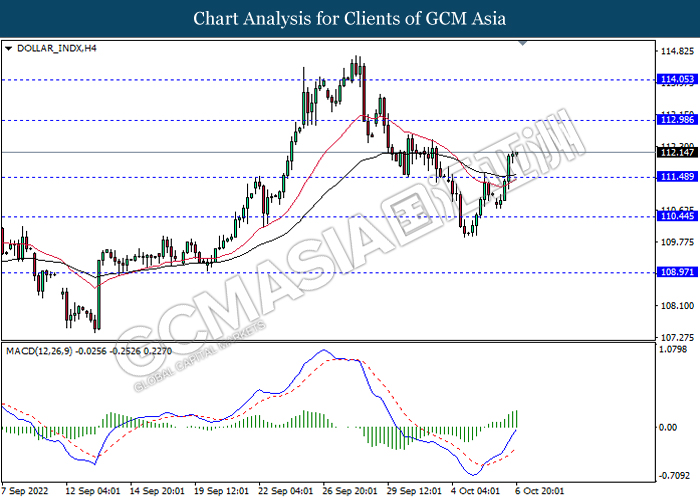700x500 pixels.
Task: Click the MACD zero level 0.00
Action: [x=668, y=428]
